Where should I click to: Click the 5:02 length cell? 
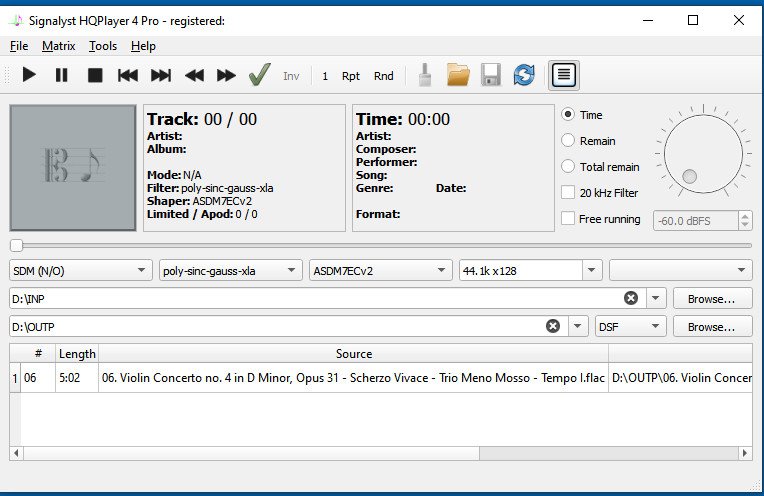76,378
